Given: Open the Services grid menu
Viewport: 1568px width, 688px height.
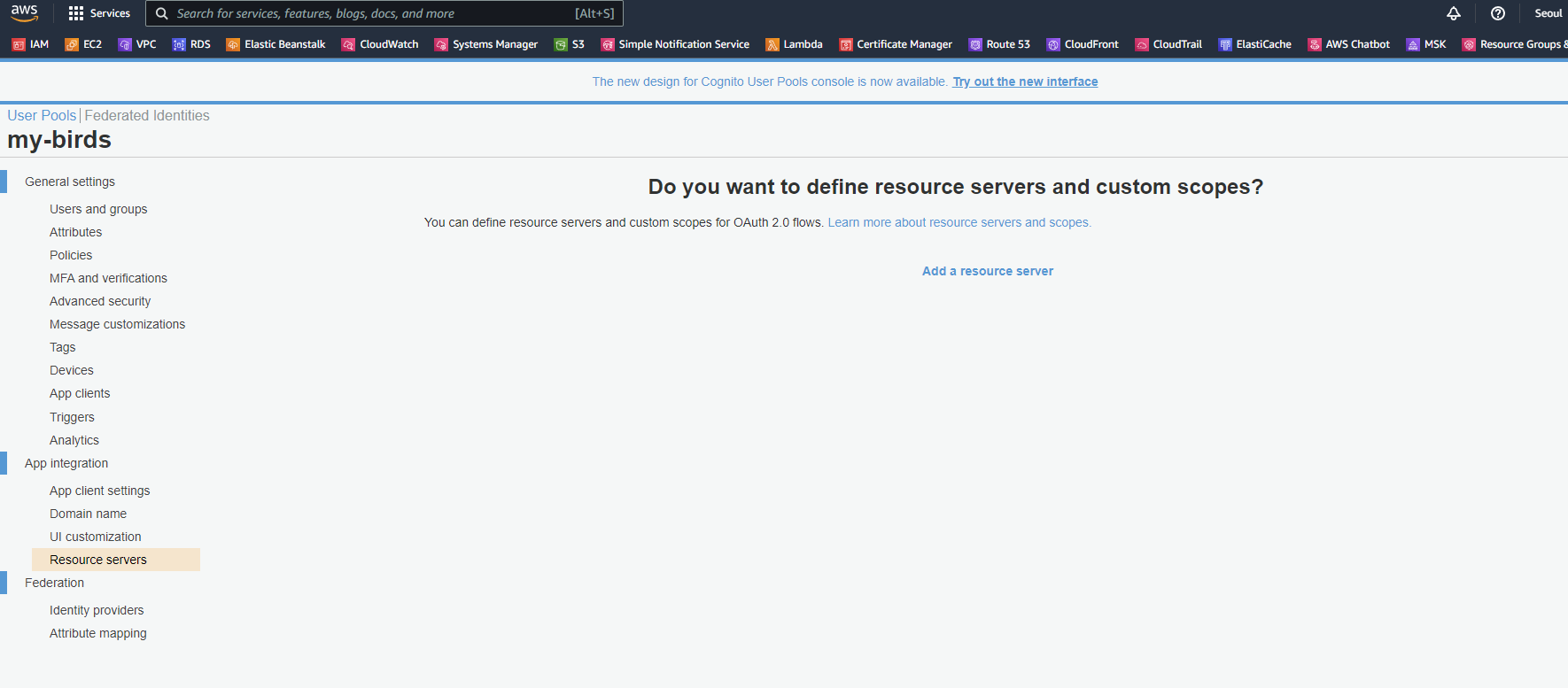Looking at the screenshot, I should click(99, 13).
